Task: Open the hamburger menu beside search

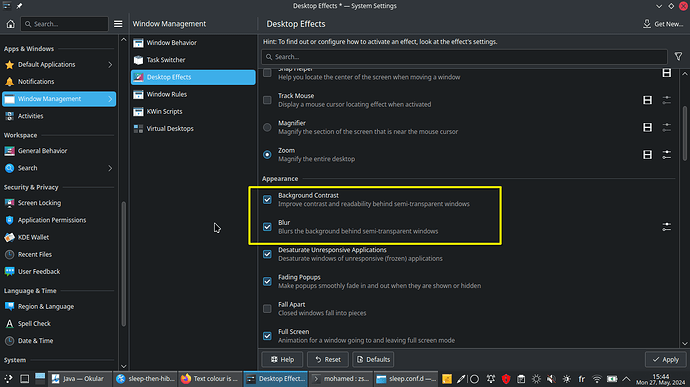Action: (118, 24)
